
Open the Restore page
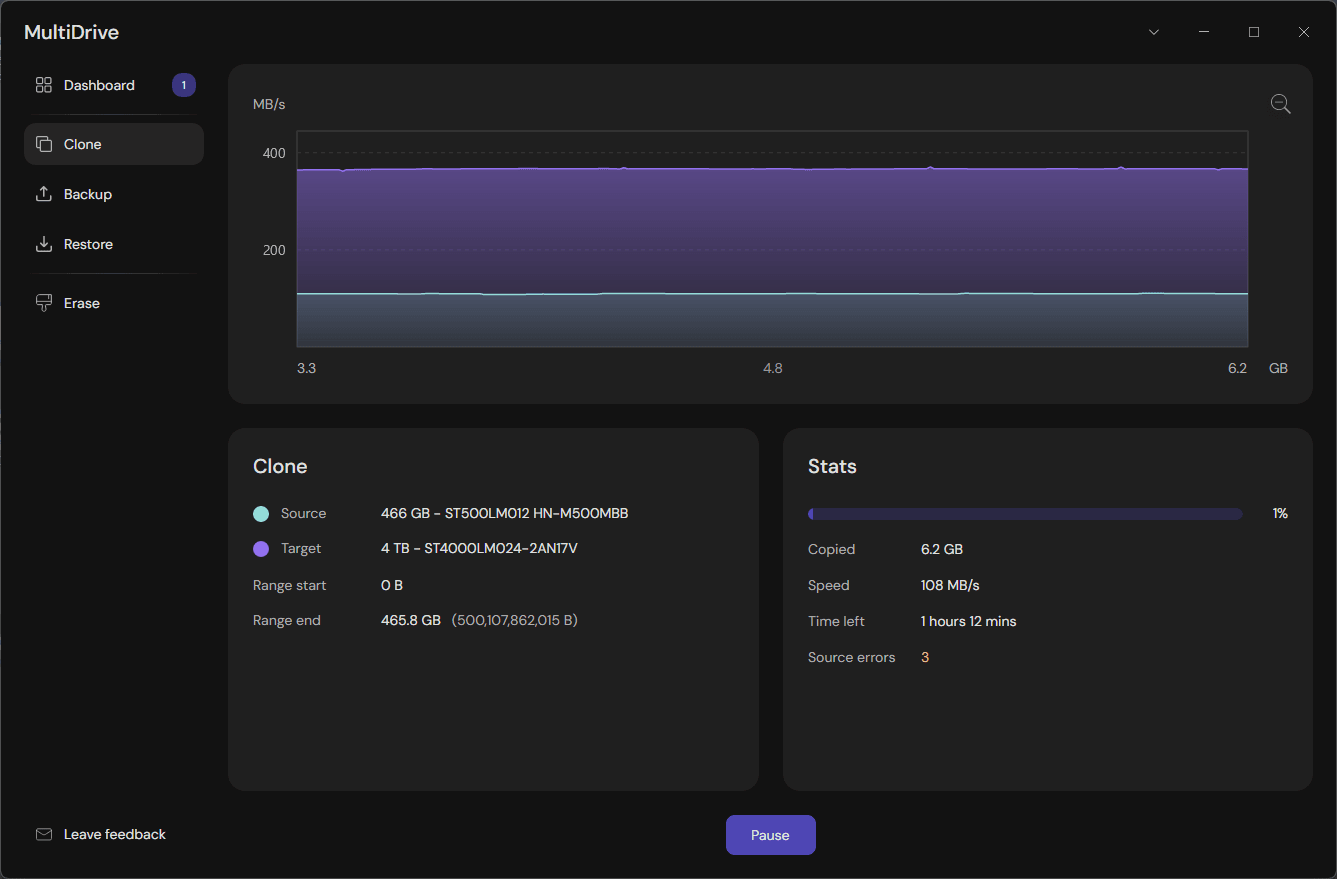[x=88, y=243]
